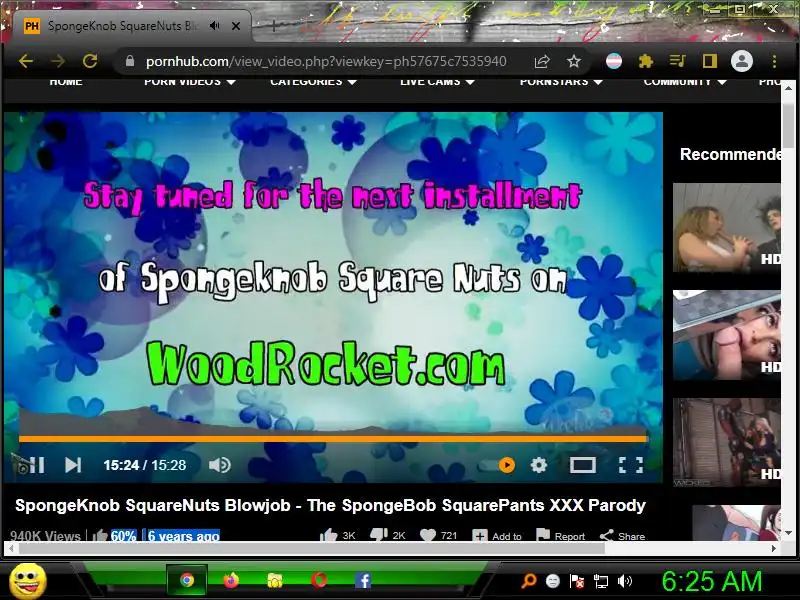This screenshot has width=800, height=600.
Task: Seek on the orange video progress bar
Action: pos(333,438)
